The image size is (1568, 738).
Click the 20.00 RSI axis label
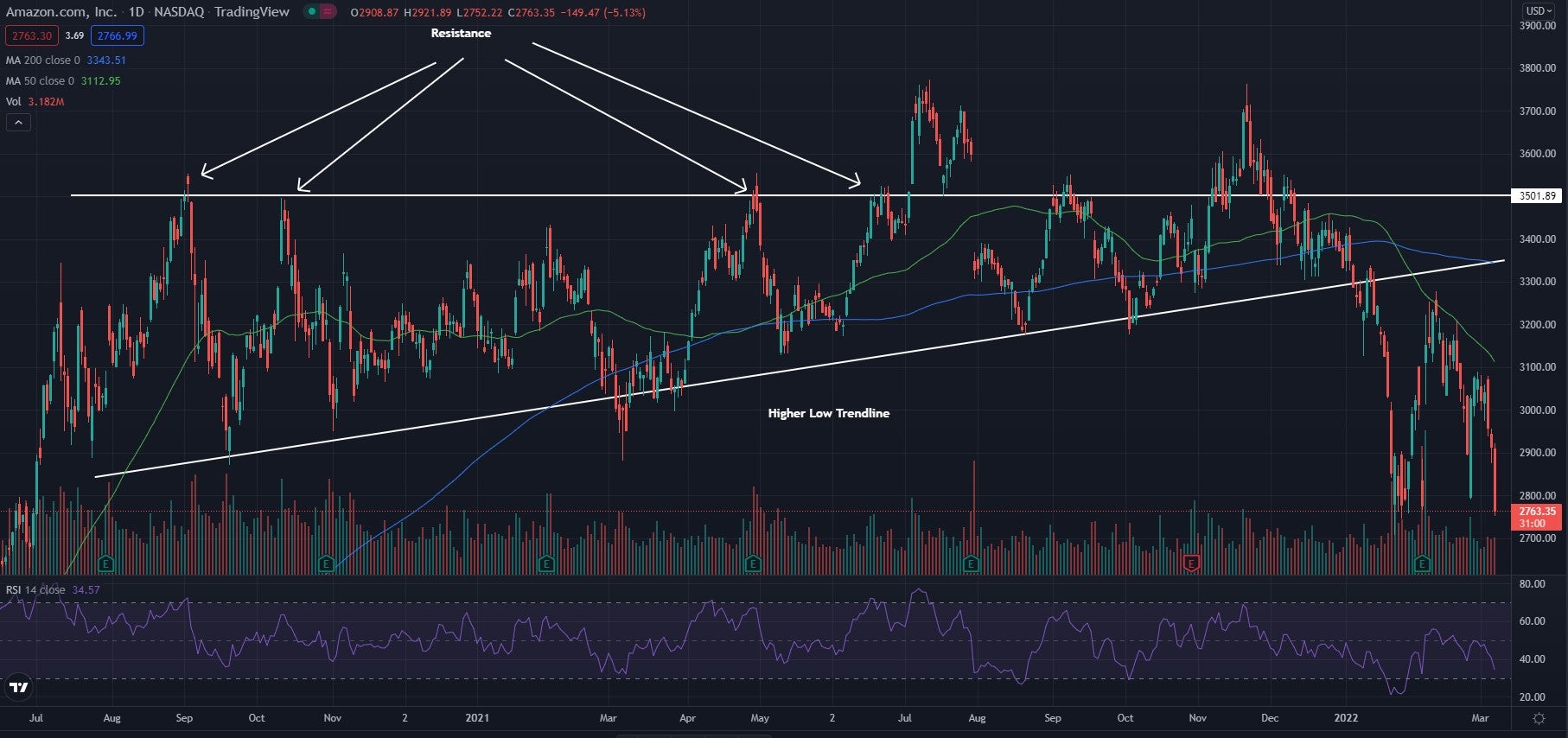[x=1533, y=697]
